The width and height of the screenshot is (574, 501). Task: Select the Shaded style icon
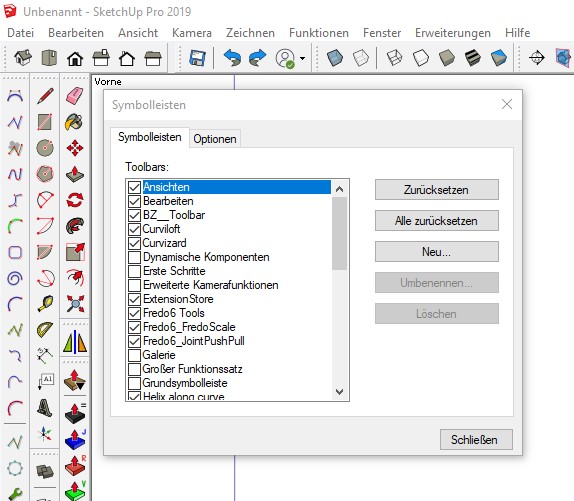click(x=447, y=58)
